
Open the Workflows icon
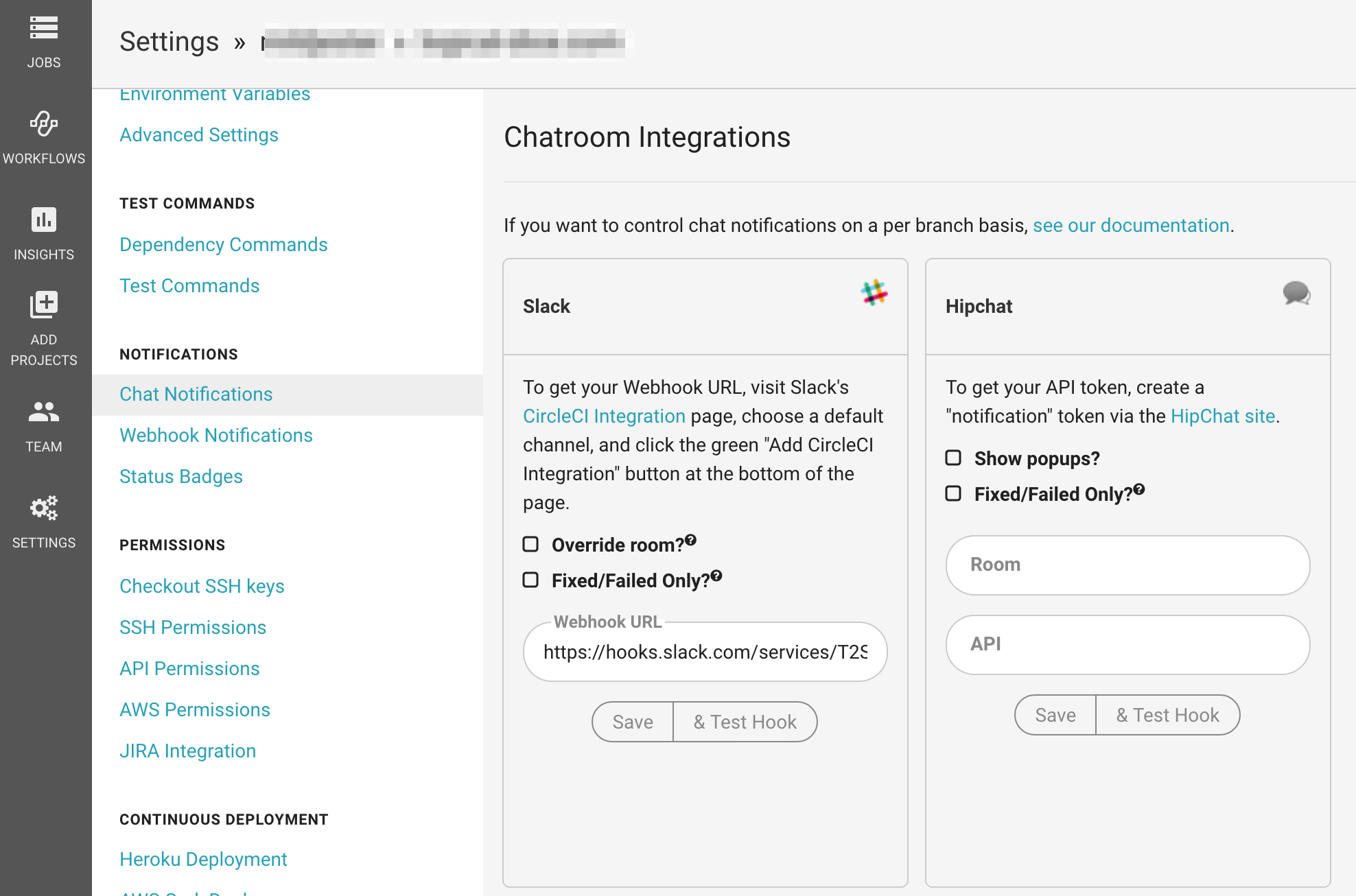(x=44, y=124)
